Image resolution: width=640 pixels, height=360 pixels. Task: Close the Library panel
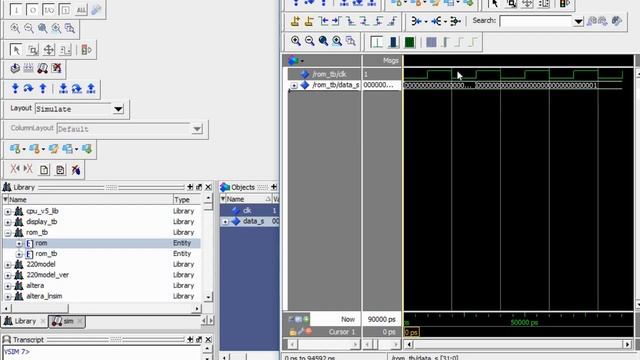coord(208,187)
